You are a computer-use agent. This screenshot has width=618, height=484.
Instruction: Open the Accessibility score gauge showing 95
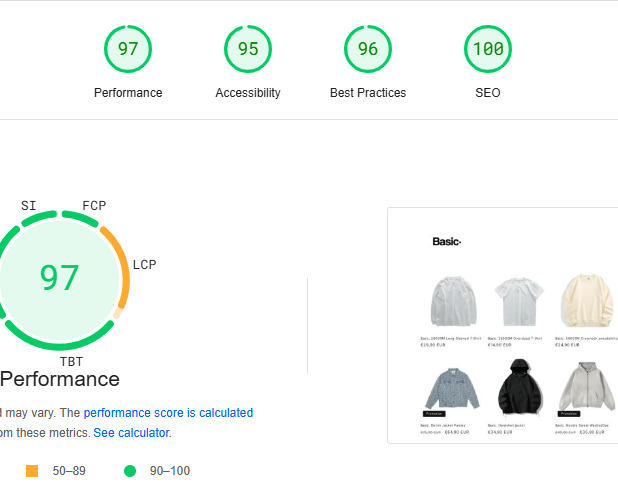[248, 49]
